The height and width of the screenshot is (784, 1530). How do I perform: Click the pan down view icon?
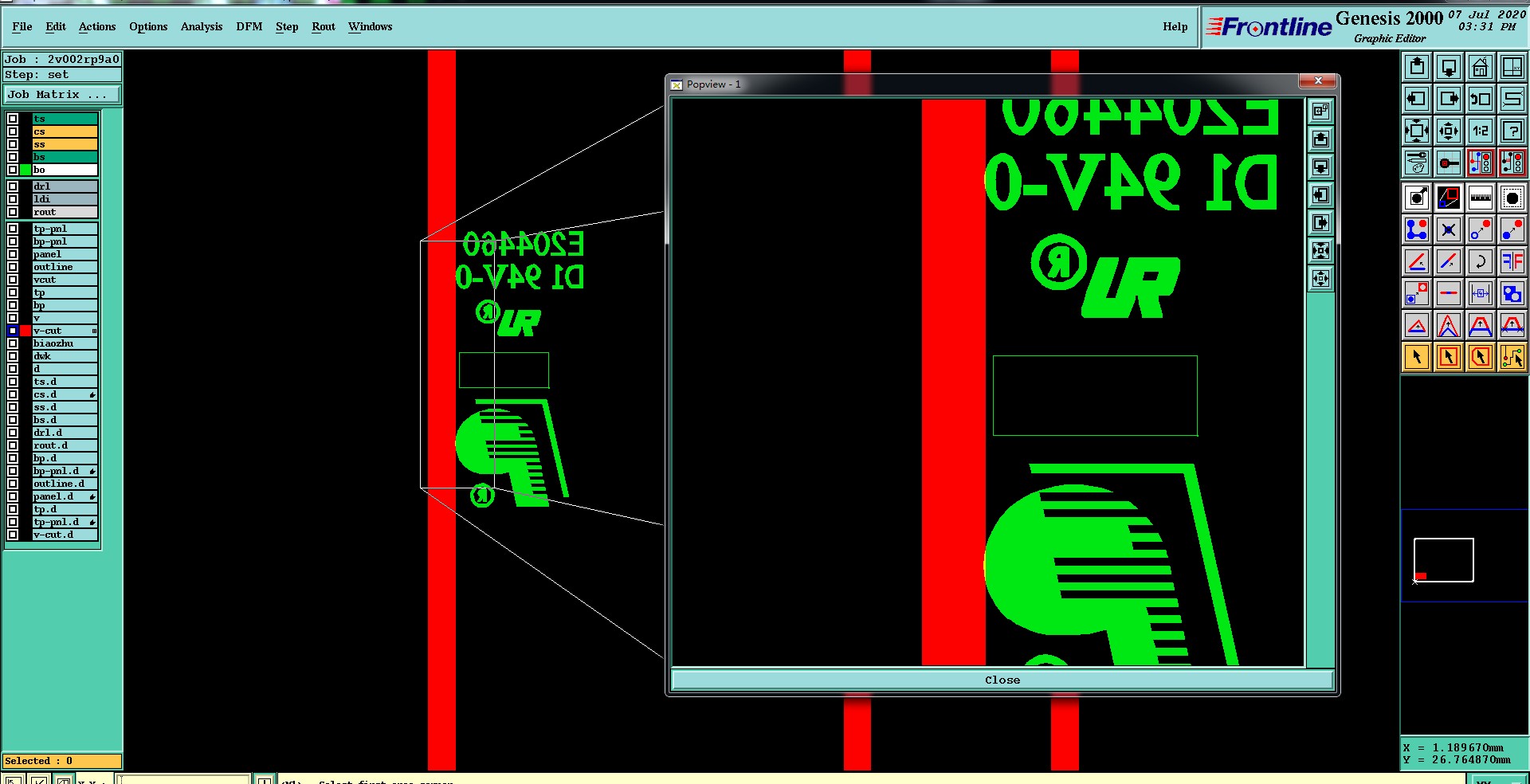(1449, 67)
